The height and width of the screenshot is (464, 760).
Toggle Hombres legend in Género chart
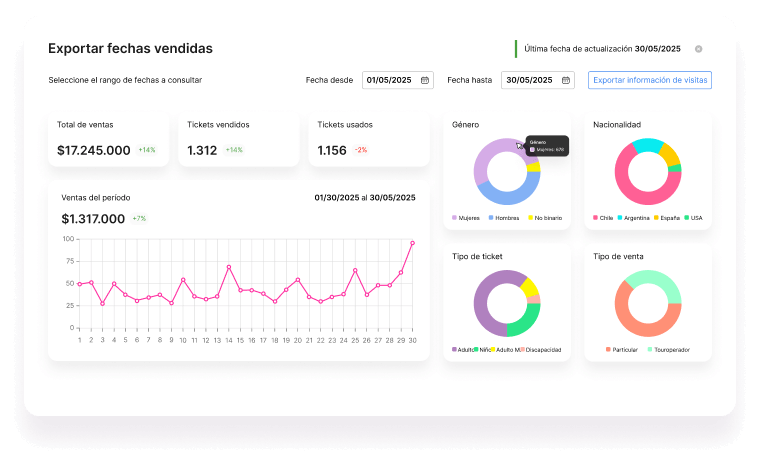pos(503,218)
